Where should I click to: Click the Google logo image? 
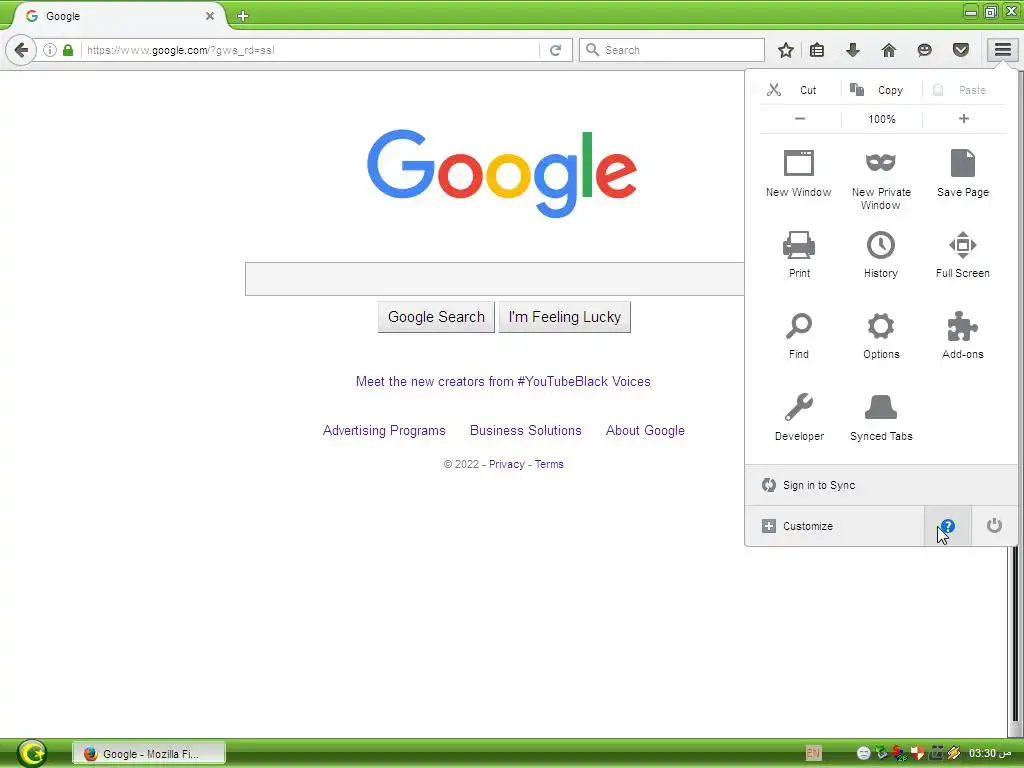(502, 173)
